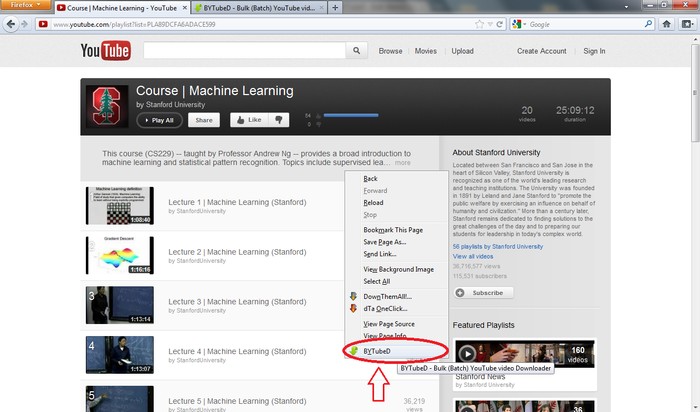Choose View Background Image menu entry

pos(398,269)
